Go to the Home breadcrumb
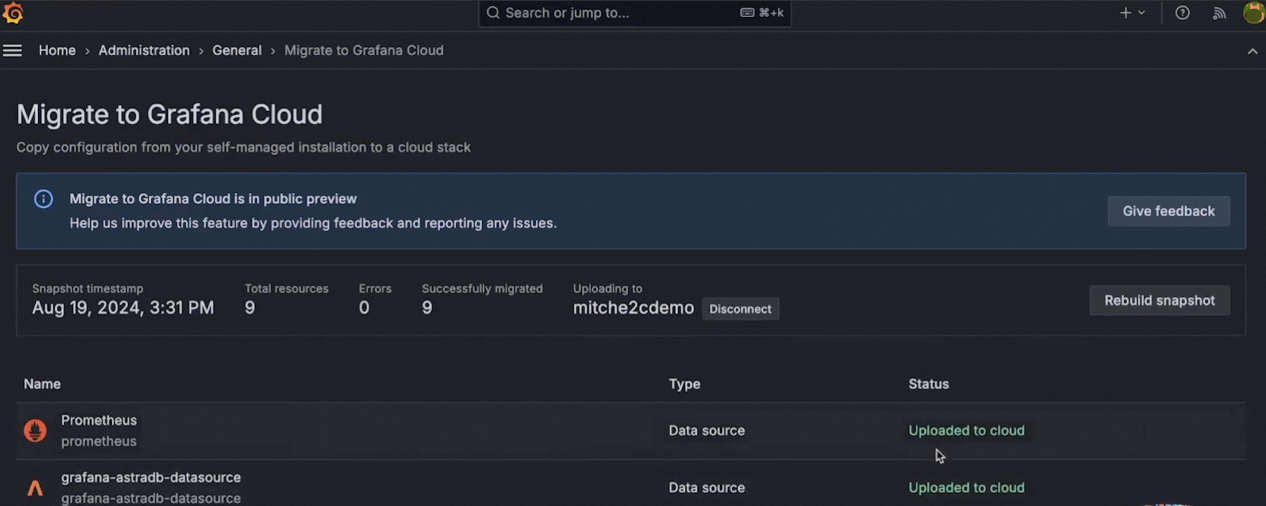This screenshot has height=506, width=1266. pos(57,50)
